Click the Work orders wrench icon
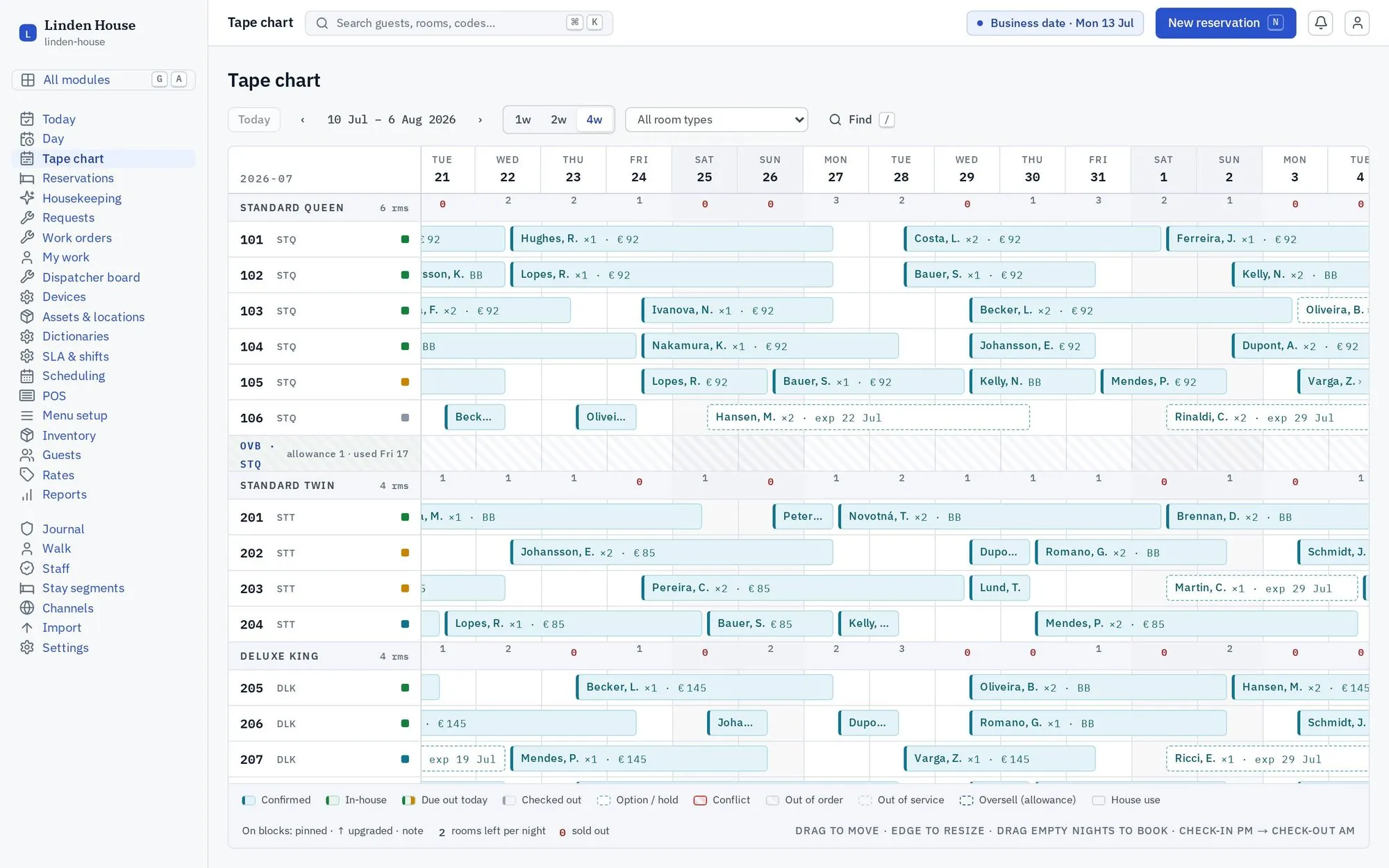 (x=27, y=237)
